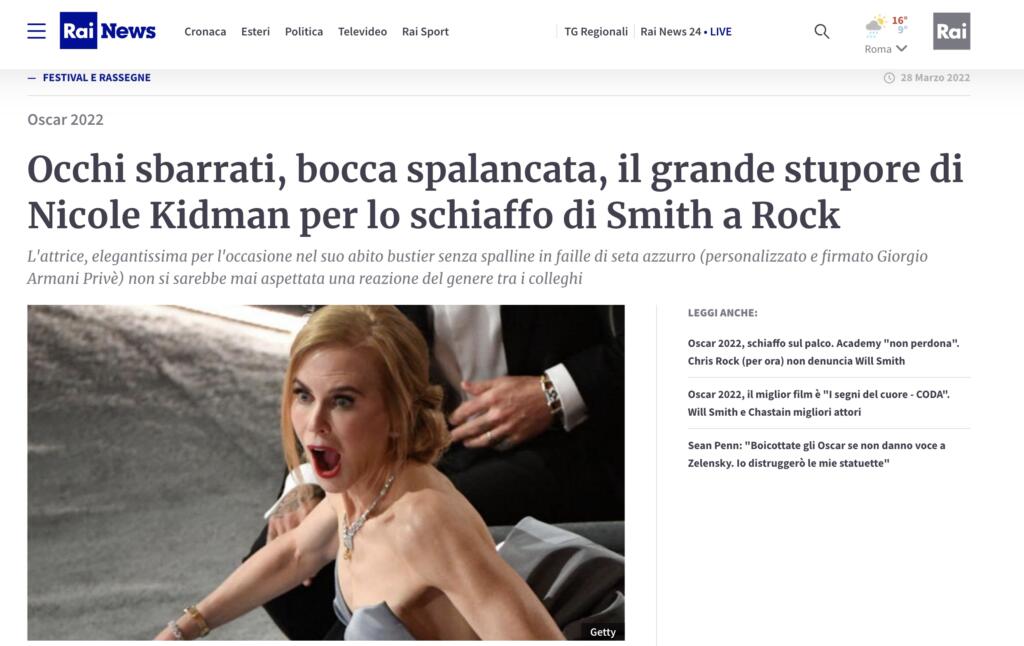The width and height of the screenshot is (1024, 646).
Task: Read the Sean Penn Zelensky article
Action: click(816, 454)
